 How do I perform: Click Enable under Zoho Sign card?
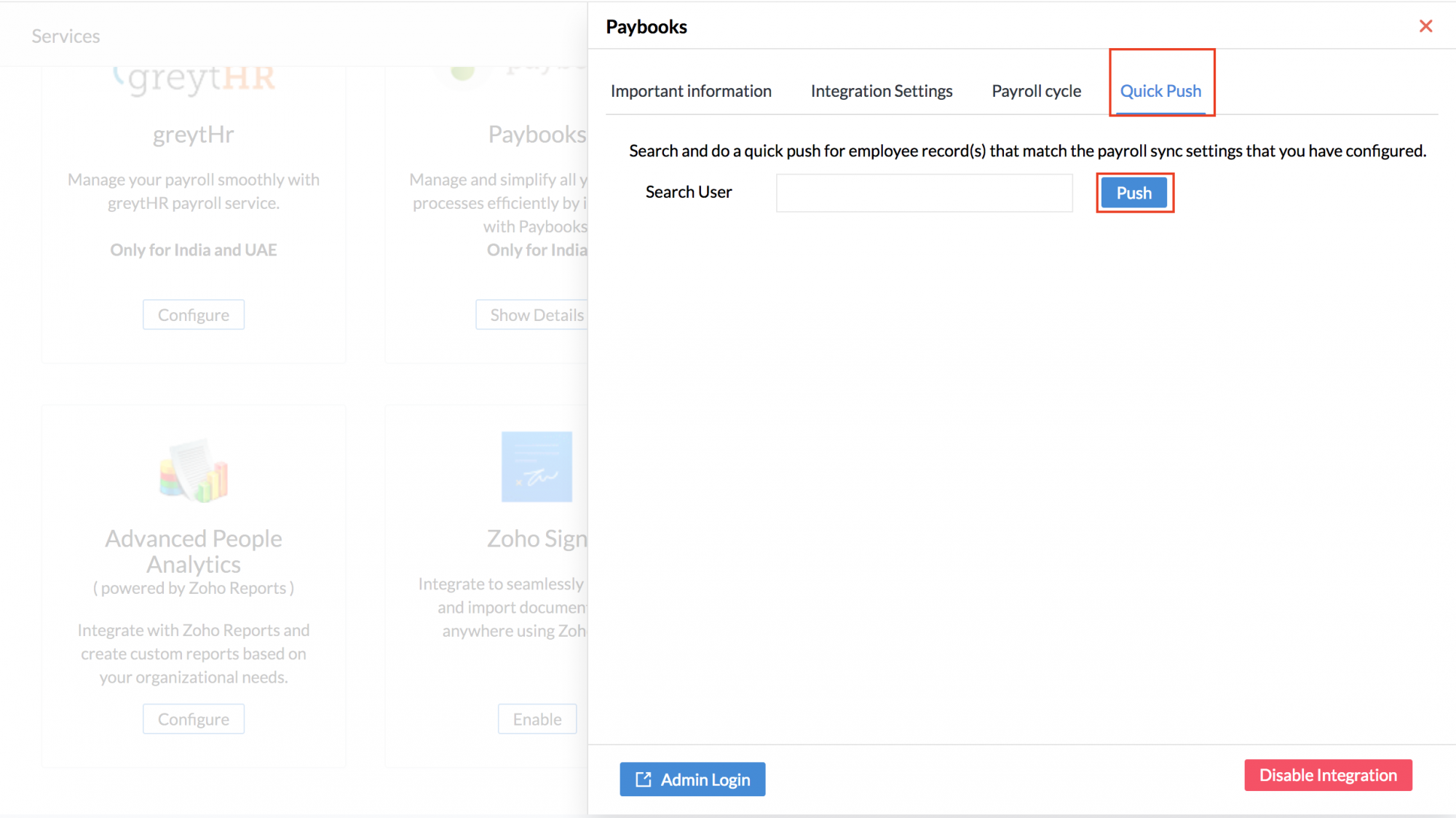537,719
